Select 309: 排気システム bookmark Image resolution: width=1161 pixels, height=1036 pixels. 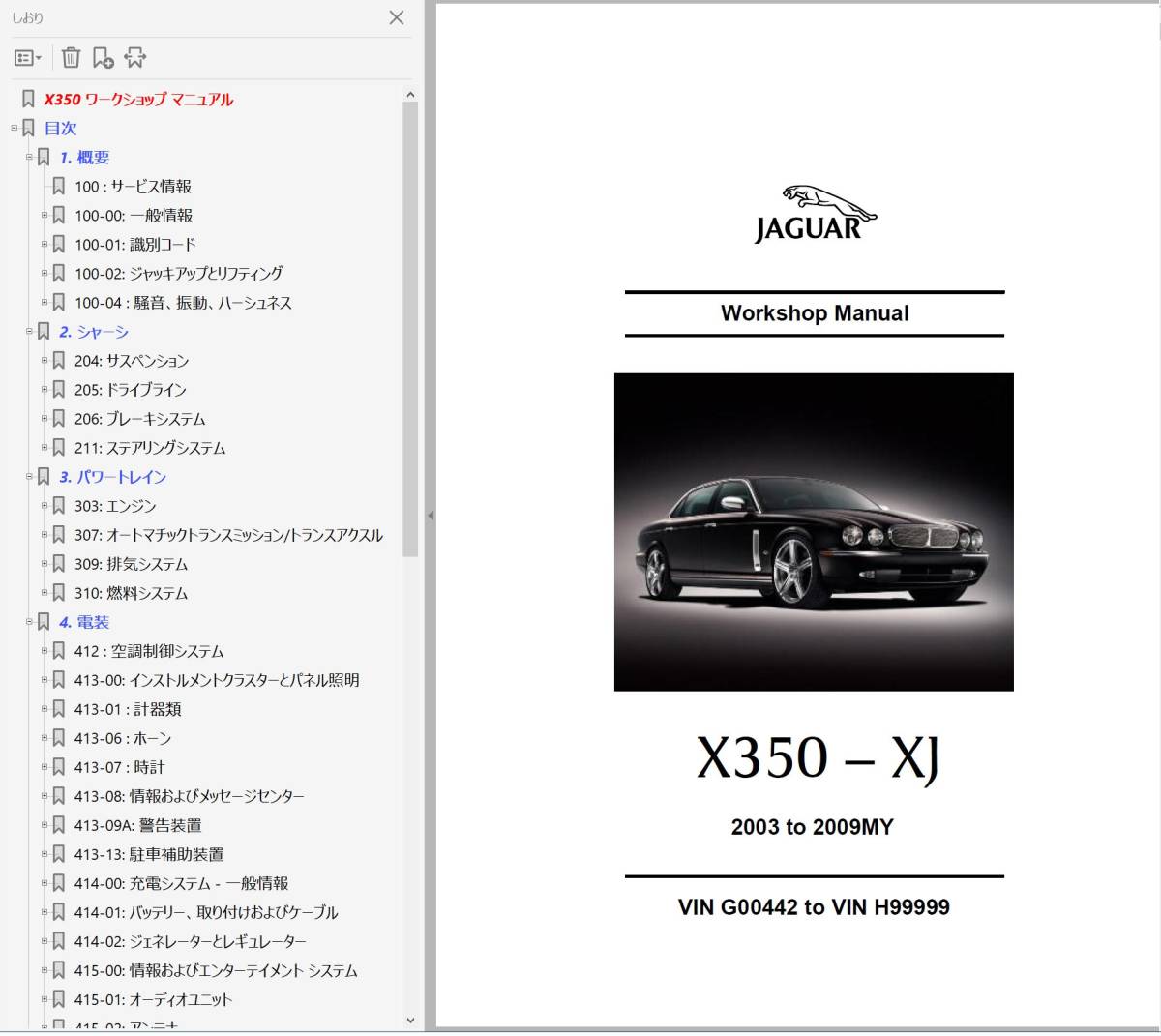point(131,564)
